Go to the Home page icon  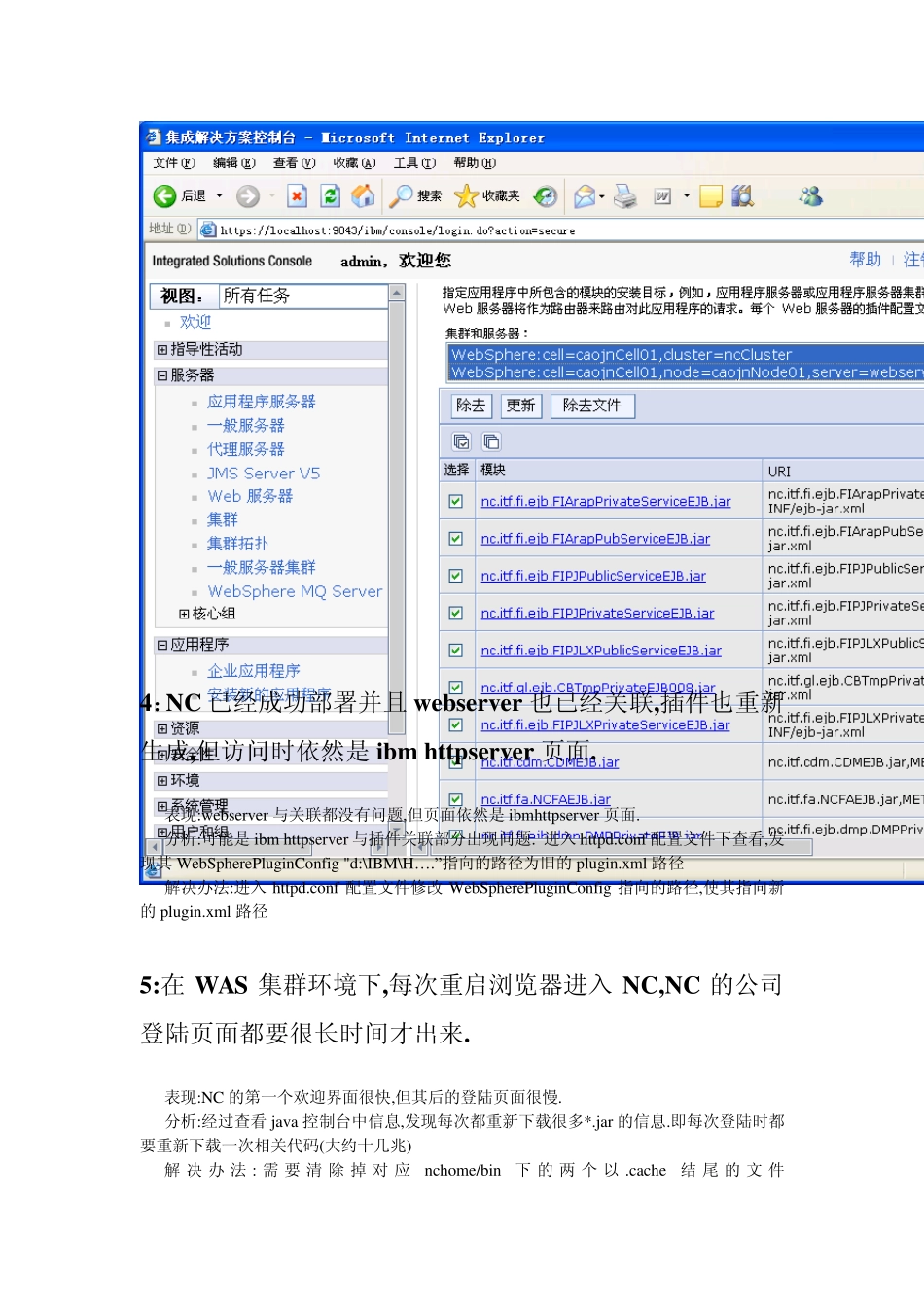pos(364,196)
